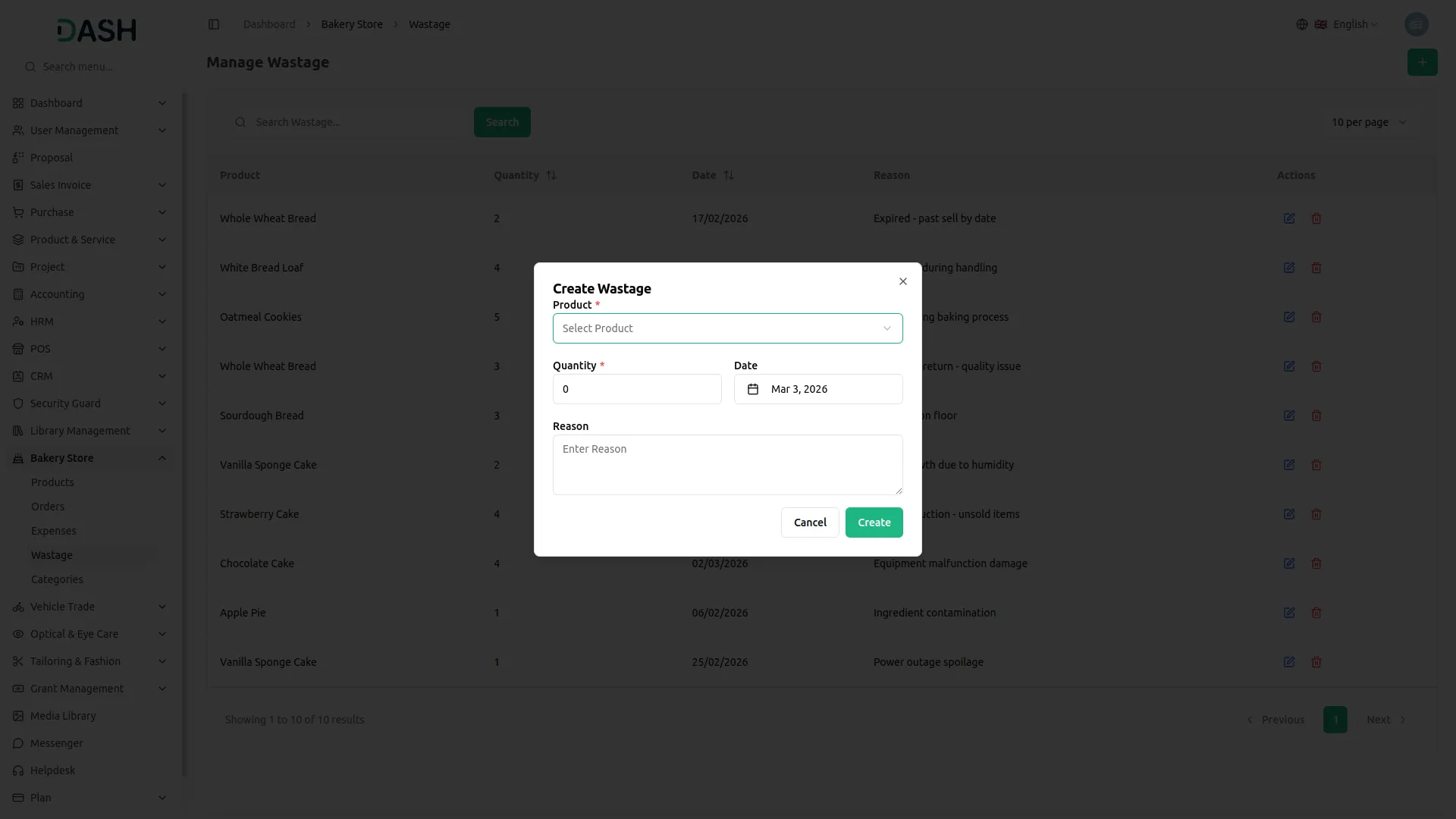
Task: Sort by Date column arrows
Action: coord(729,175)
